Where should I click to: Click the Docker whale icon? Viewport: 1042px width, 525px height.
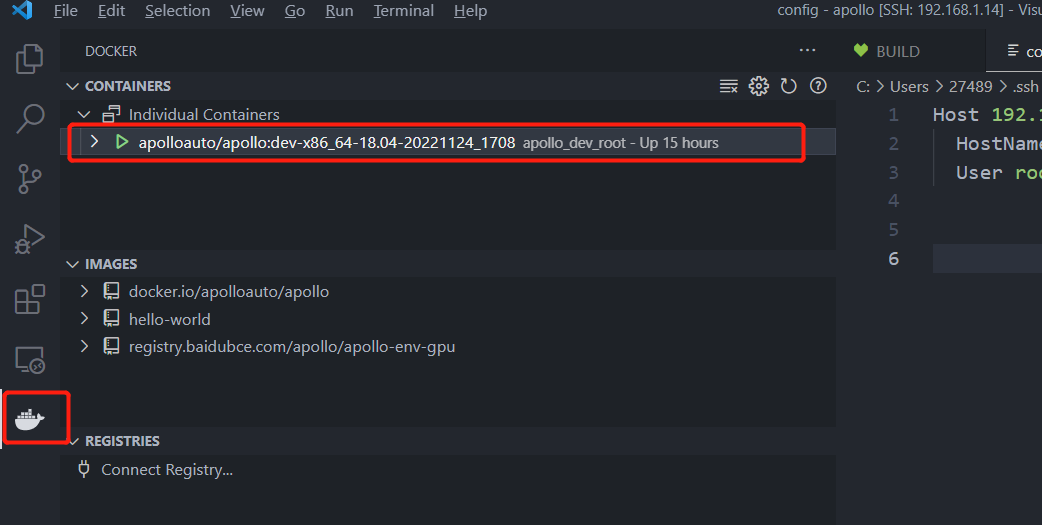(x=29, y=419)
